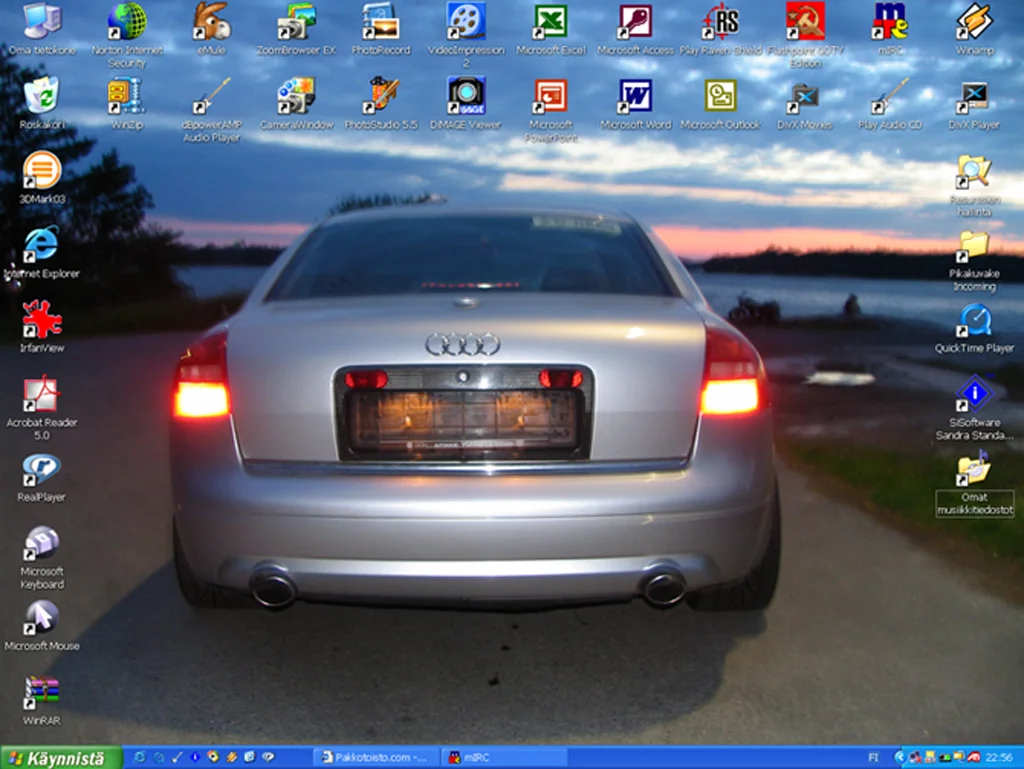Open the mIRC desktop icon
This screenshot has width=1024, height=769.
pyautogui.click(x=890, y=22)
